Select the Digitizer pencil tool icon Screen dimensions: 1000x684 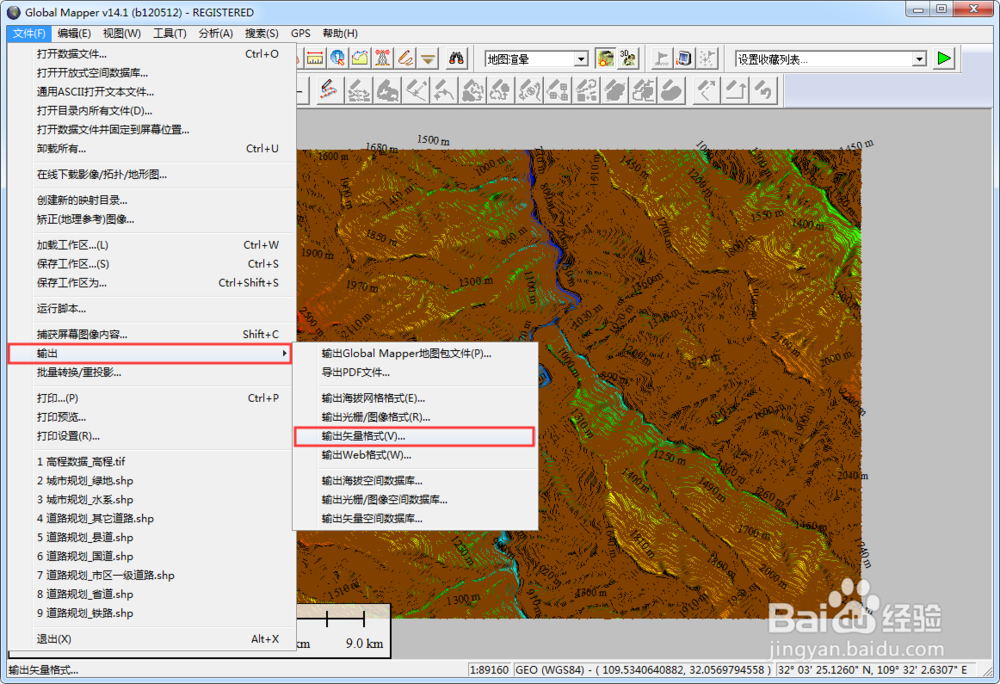pos(405,59)
